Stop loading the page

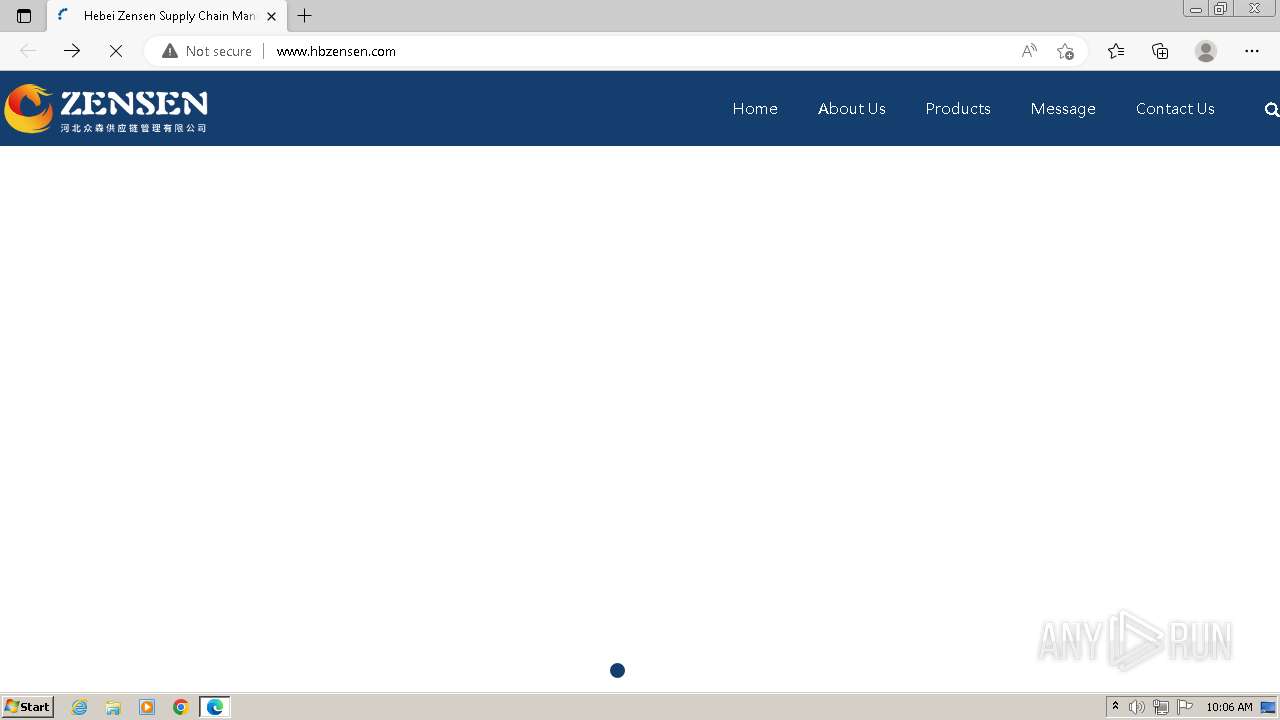point(116,51)
